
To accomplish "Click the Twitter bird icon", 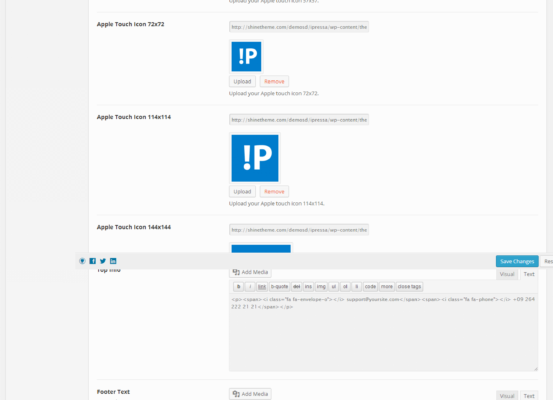I will coord(103,261).
